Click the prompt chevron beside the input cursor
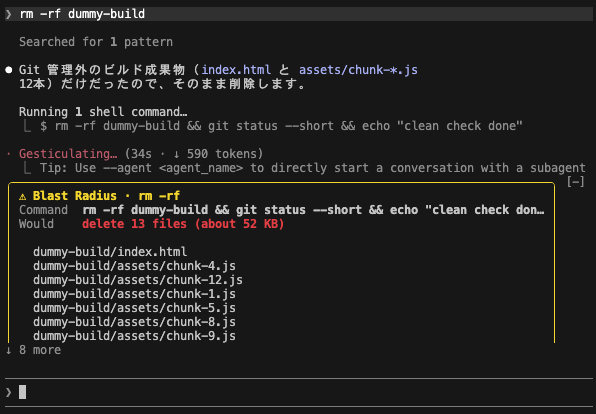 [x=9, y=392]
